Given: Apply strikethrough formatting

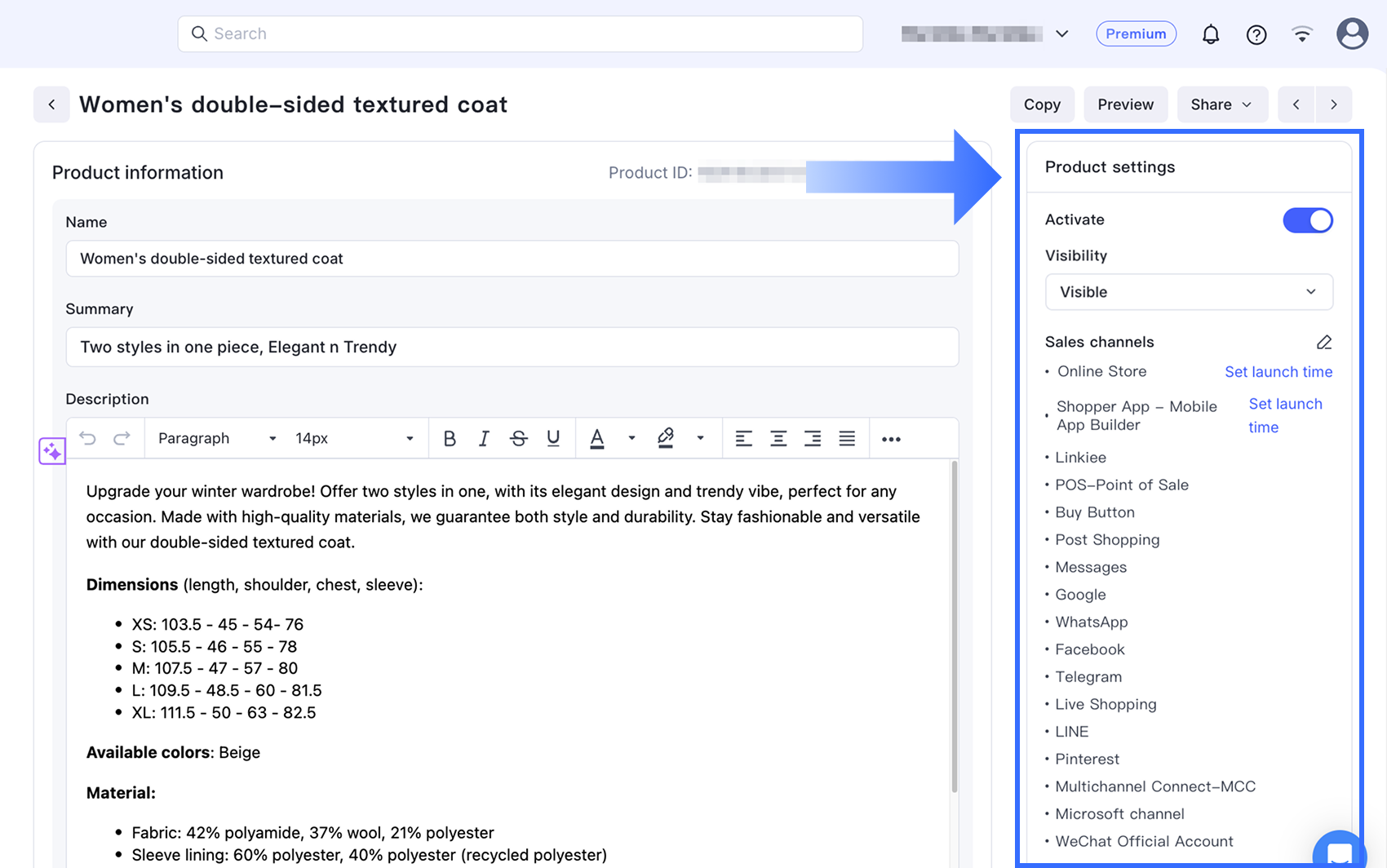Looking at the screenshot, I should click(x=518, y=439).
